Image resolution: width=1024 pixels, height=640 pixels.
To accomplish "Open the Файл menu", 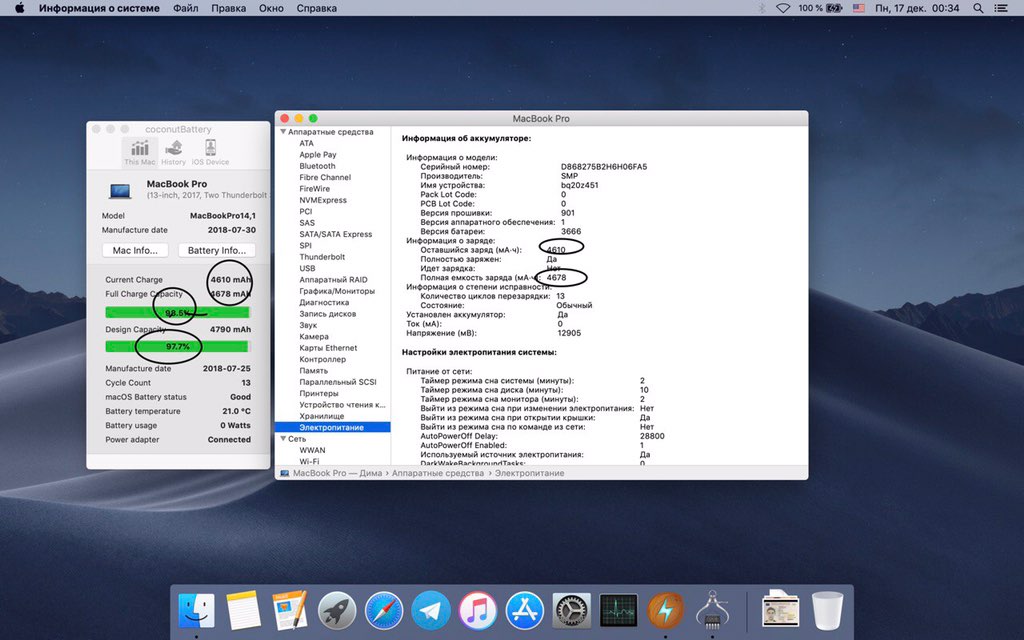I will 186,8.
